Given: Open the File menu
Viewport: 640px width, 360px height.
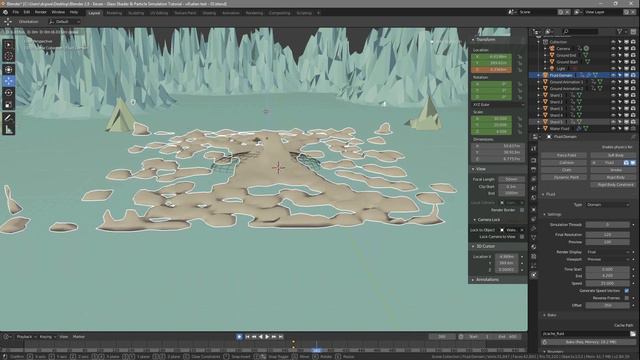Looking at the screenshot, I should [16, 12].
